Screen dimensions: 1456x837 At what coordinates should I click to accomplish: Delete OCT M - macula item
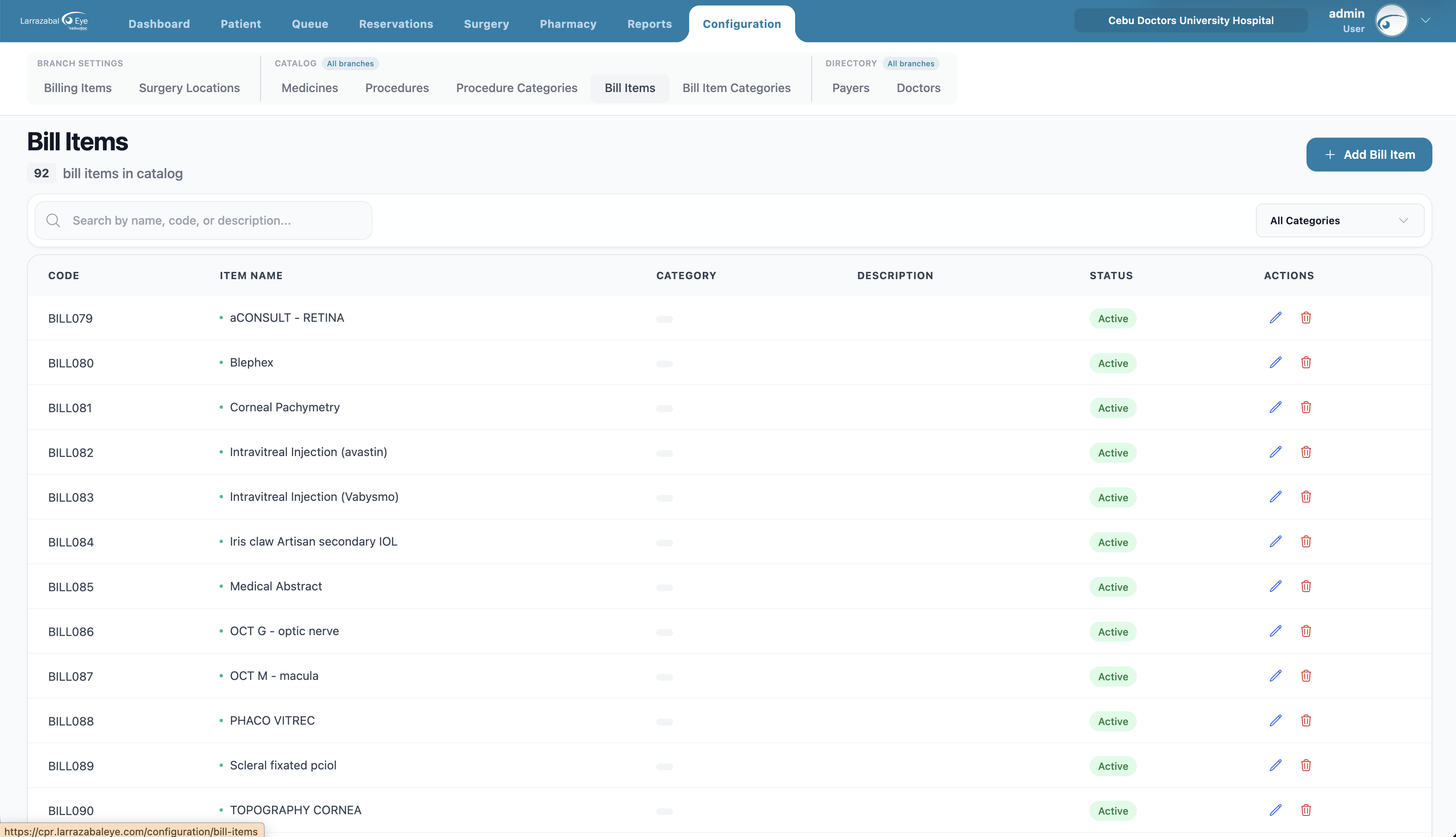(1306, 677)
